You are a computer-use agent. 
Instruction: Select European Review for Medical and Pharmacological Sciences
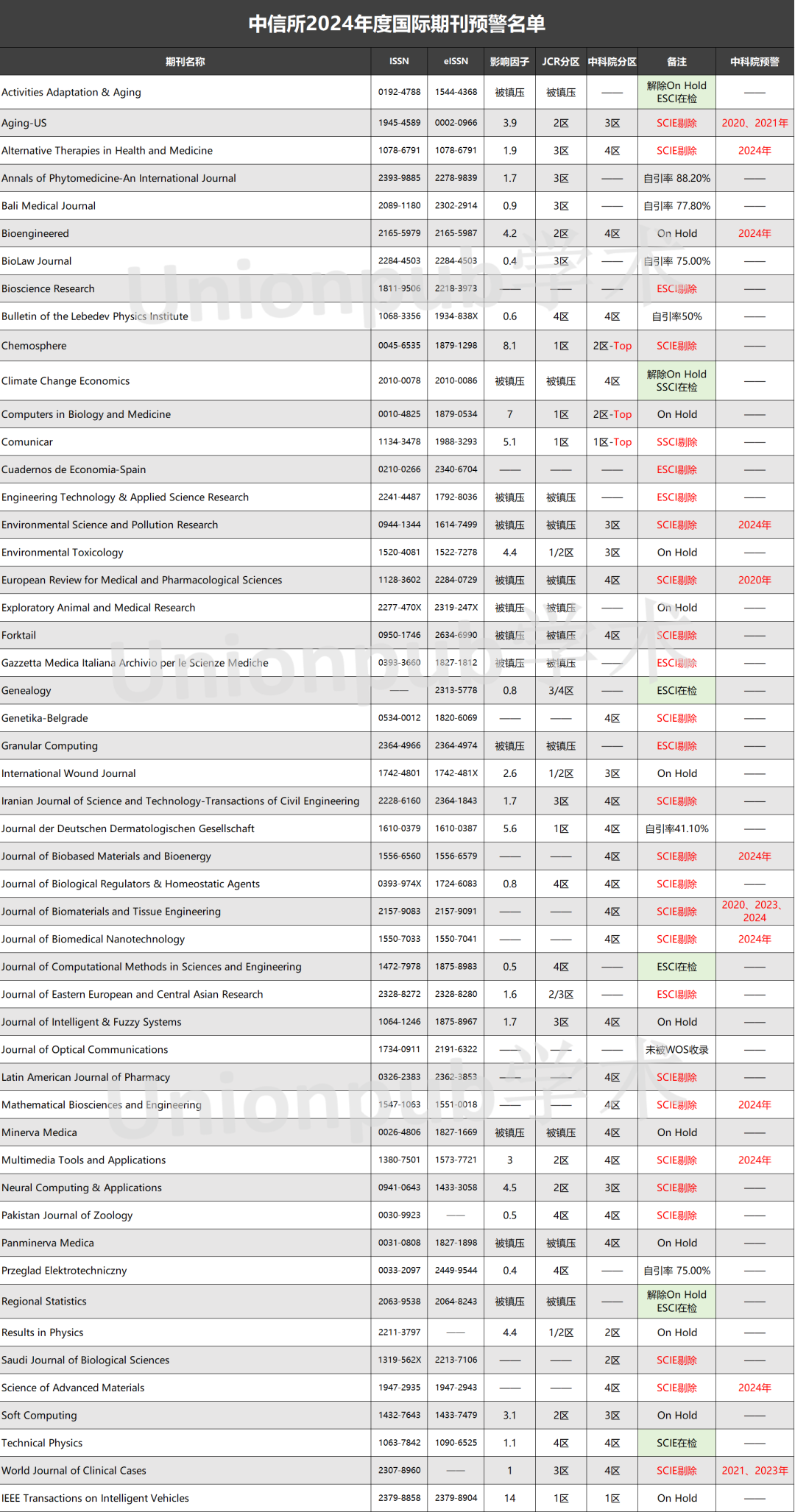[x=142, y=580]
